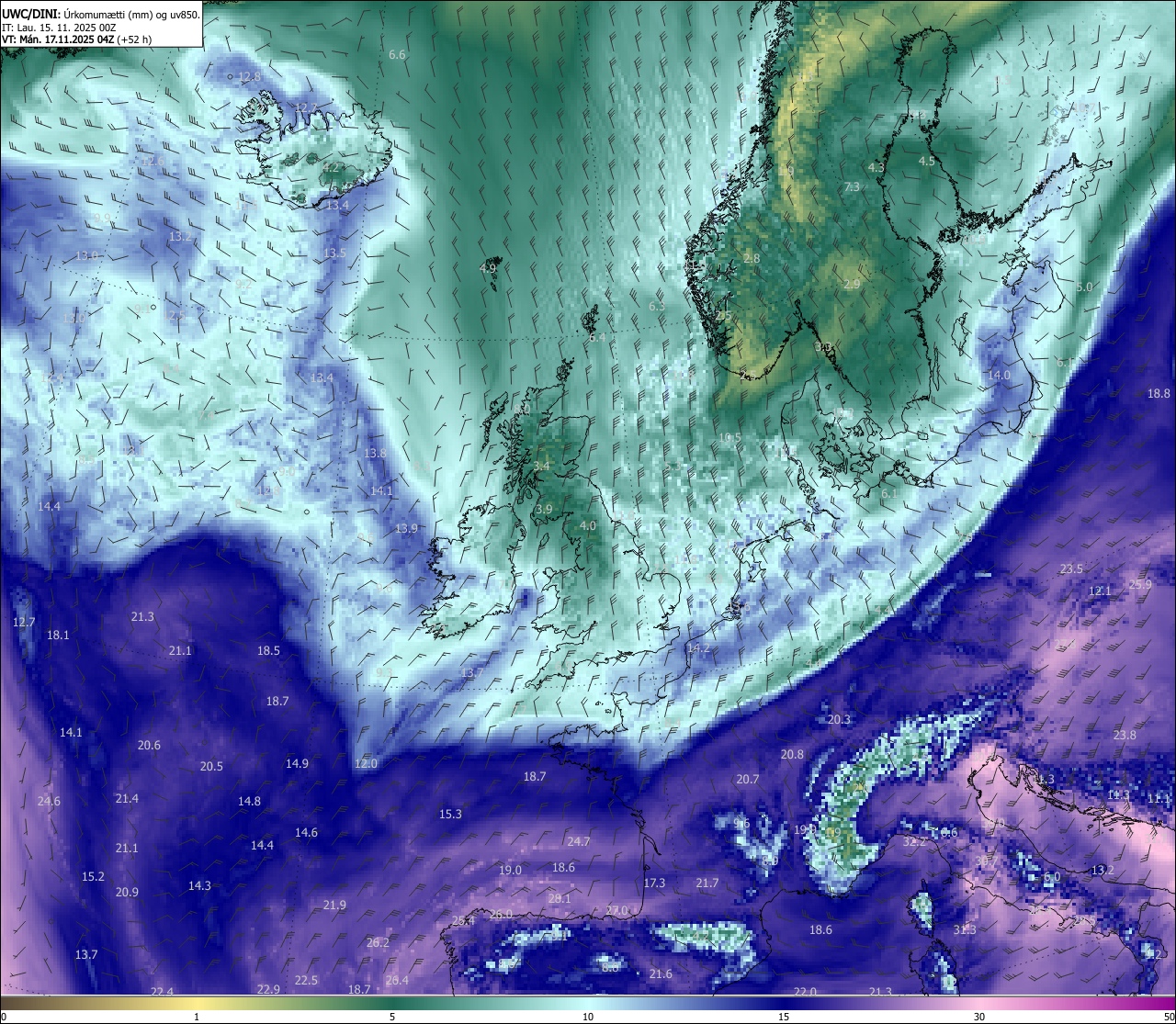Click the 14.3 value on the map

coord(199,885)
